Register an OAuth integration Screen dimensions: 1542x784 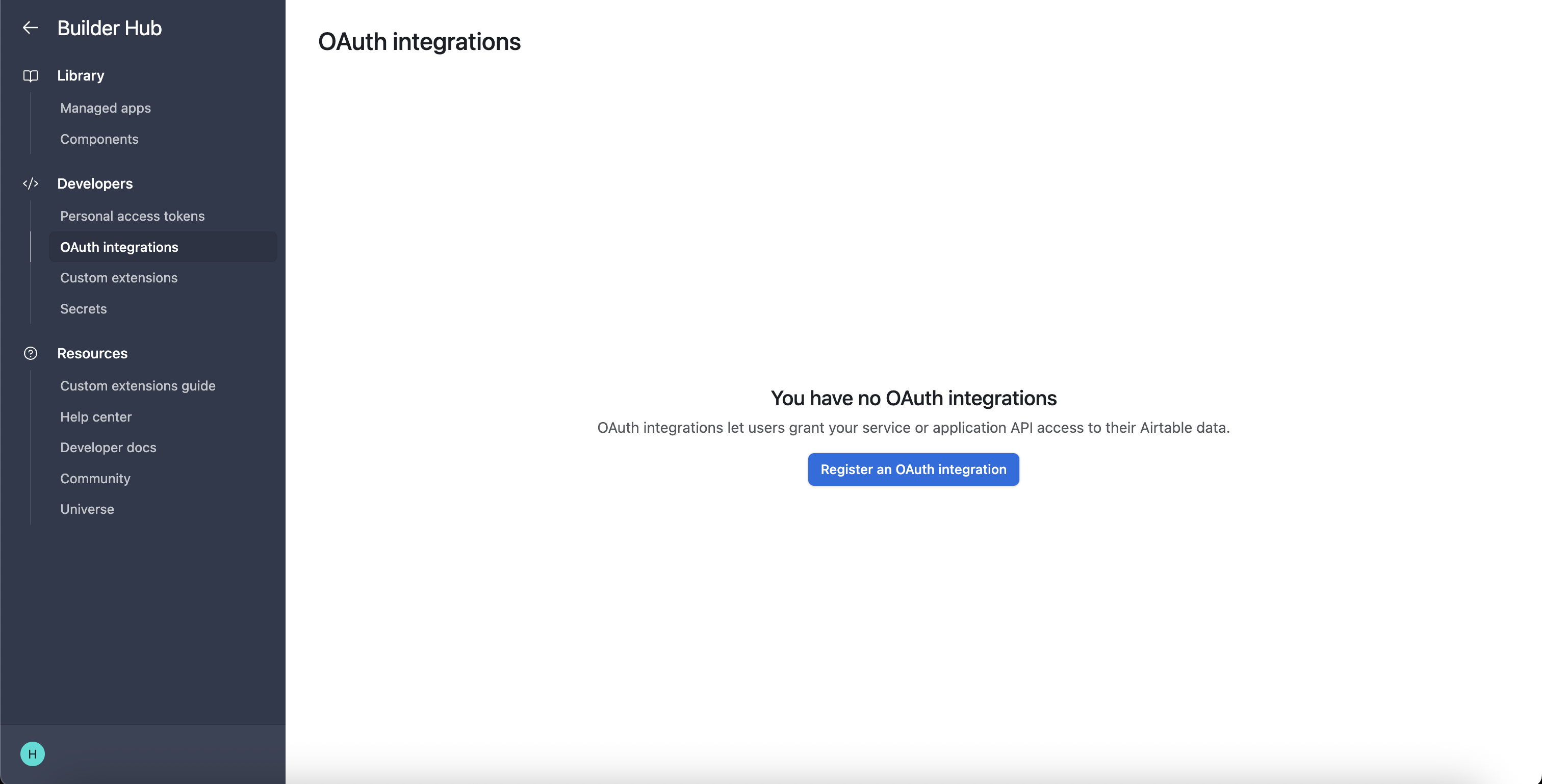[913, 469]
